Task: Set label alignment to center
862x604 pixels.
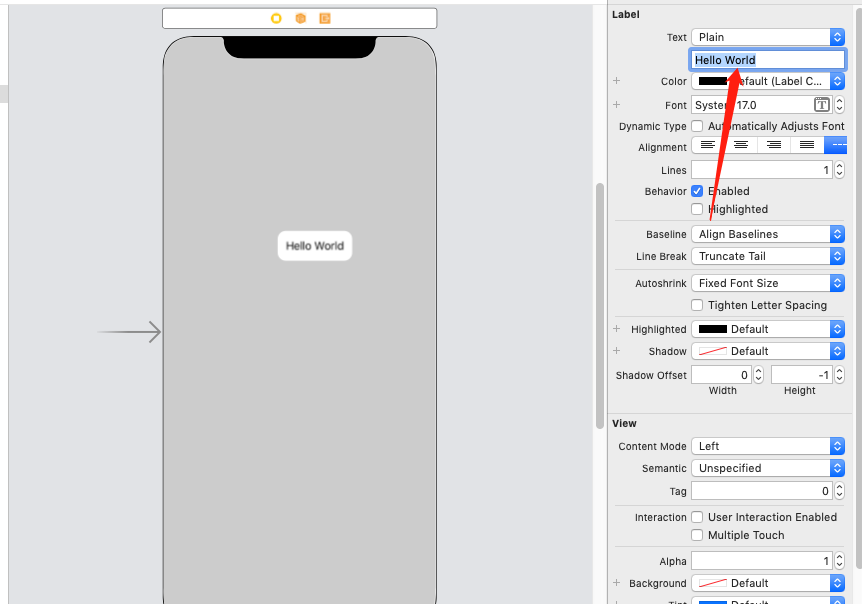Action: [x=741, y=145]
